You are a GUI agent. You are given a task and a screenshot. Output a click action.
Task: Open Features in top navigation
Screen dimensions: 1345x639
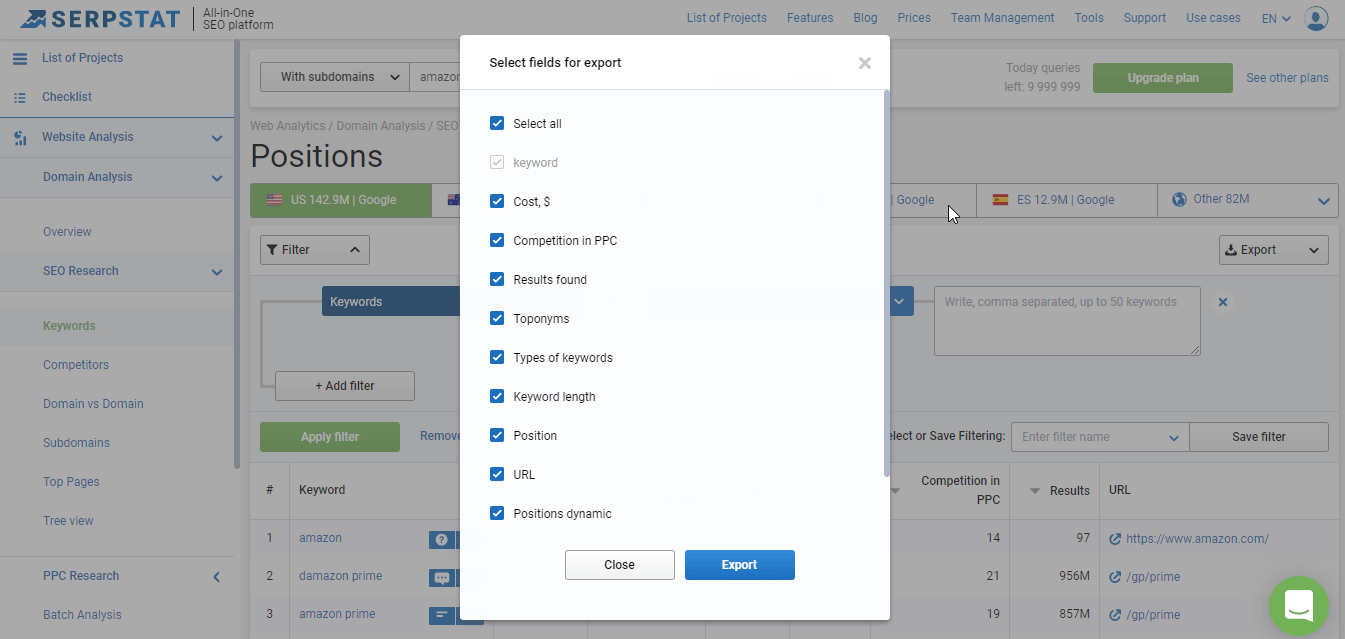coord(810,18)
